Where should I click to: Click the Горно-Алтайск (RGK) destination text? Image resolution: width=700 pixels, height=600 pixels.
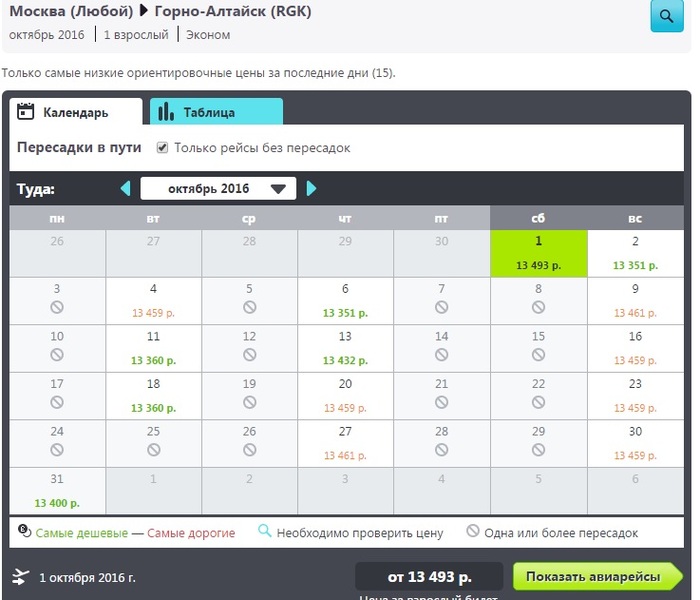pyautogui.click(x=233, y=11)
